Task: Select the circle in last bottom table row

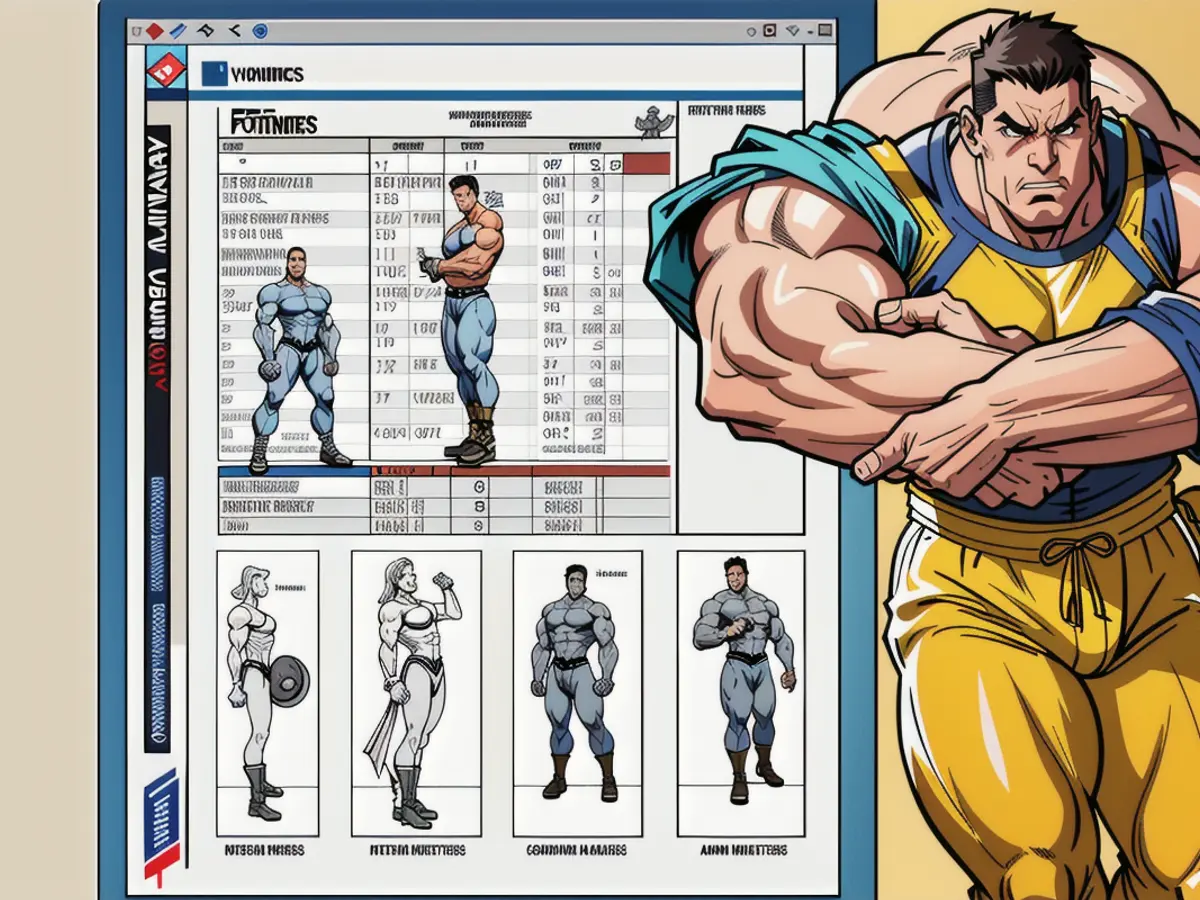Action: (x=478, y=524)
